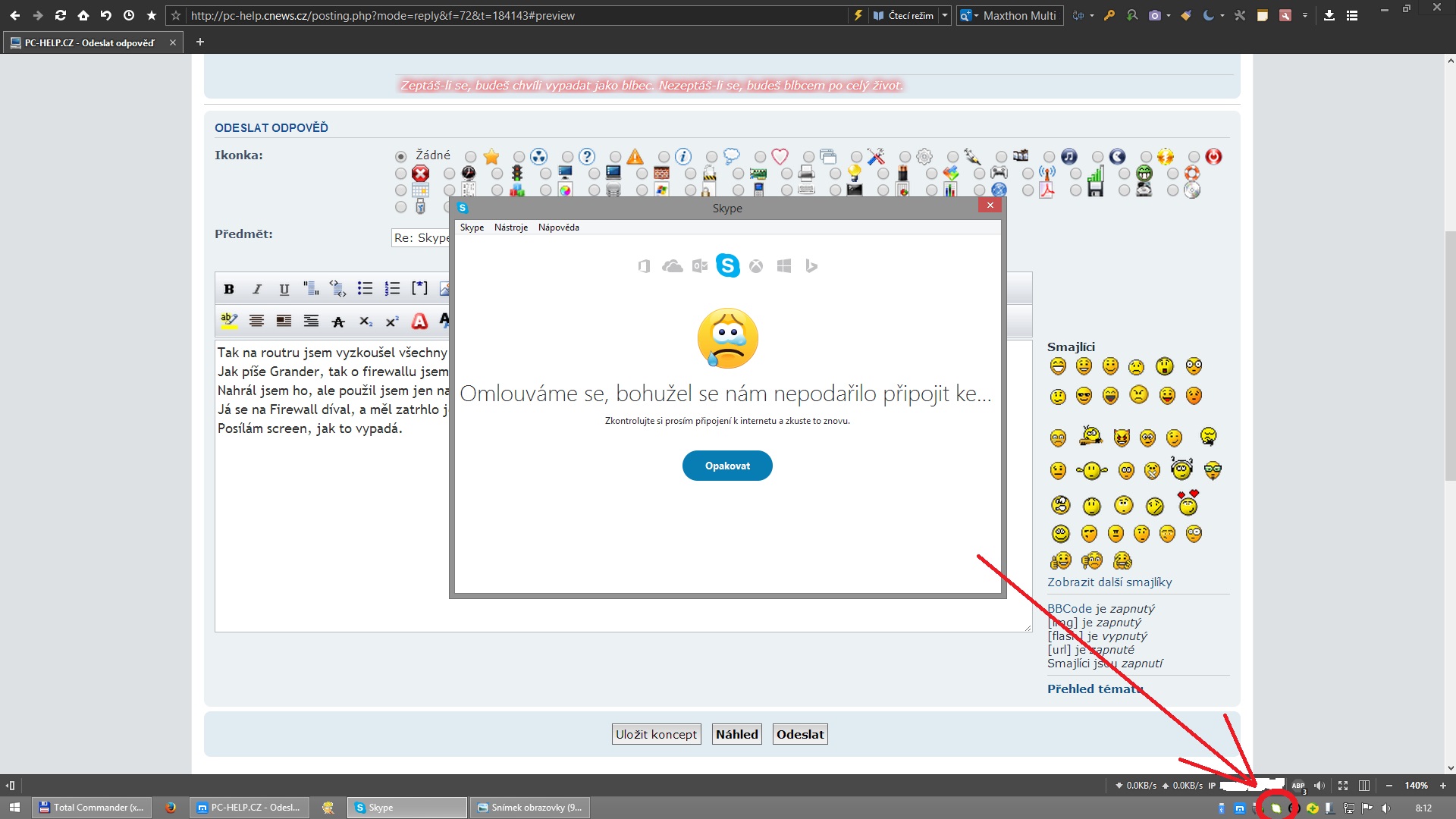Open browser downloads with the arrow icon
The height and width of the screenshot is (819, 1456).
click(1329, 15)
